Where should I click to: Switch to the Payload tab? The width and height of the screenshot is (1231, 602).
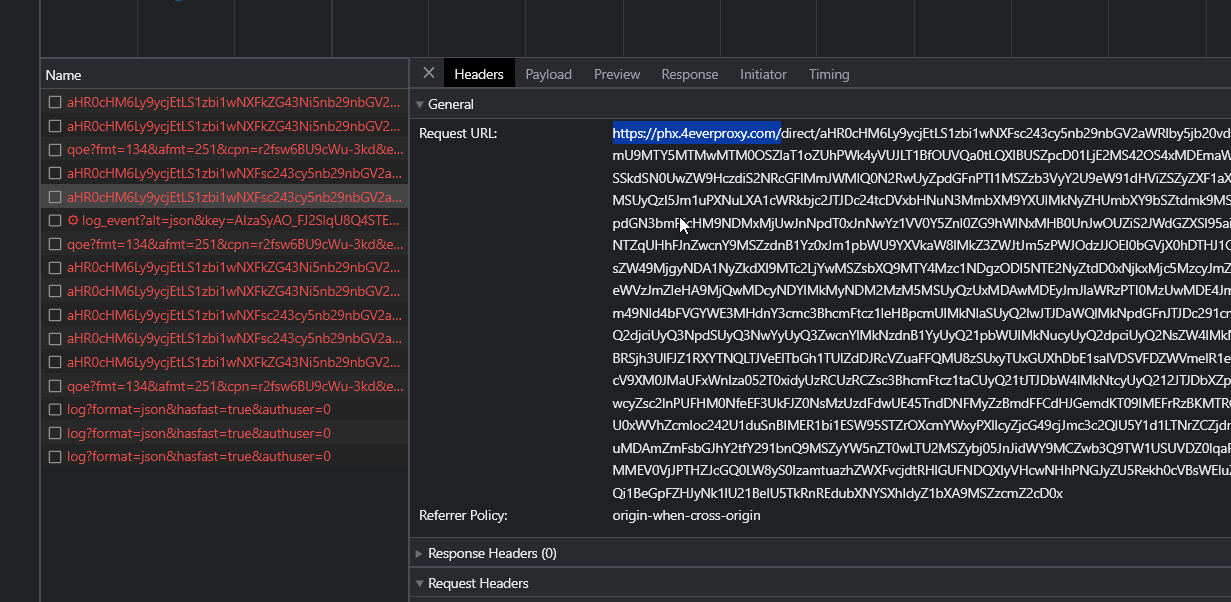point(548,73)
